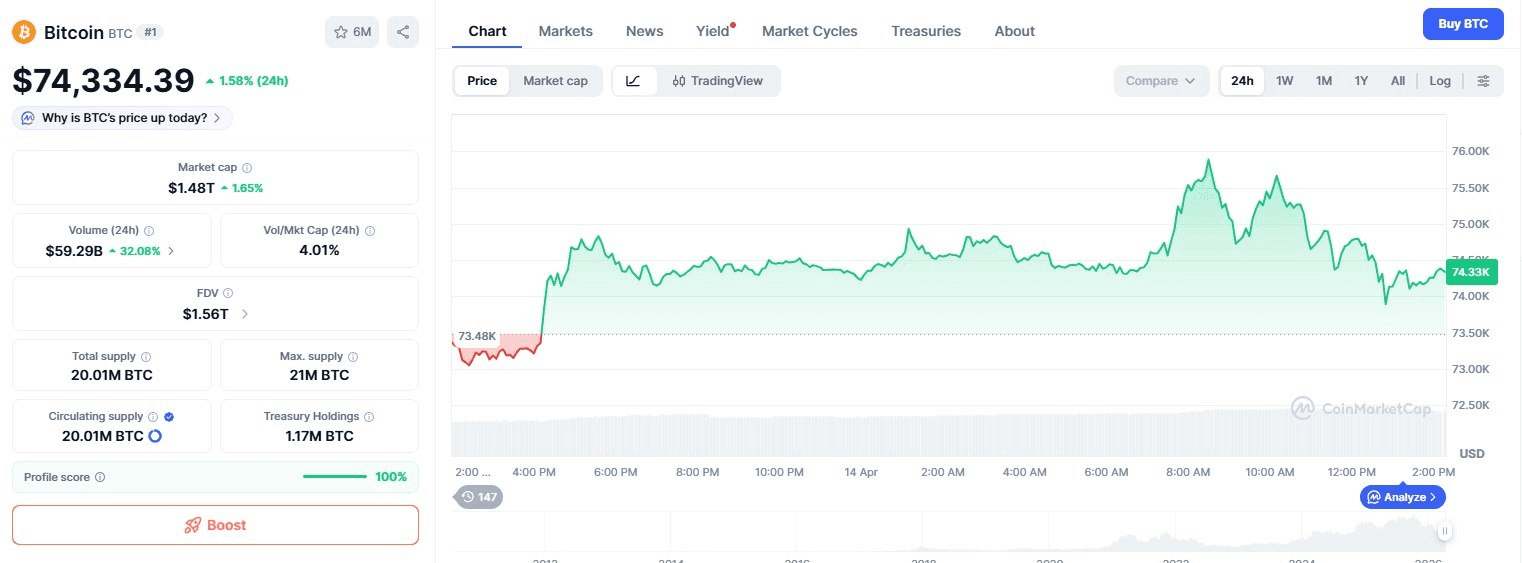Open the Compare dropdown
Screen dimensions: 1522x563
1160,81
